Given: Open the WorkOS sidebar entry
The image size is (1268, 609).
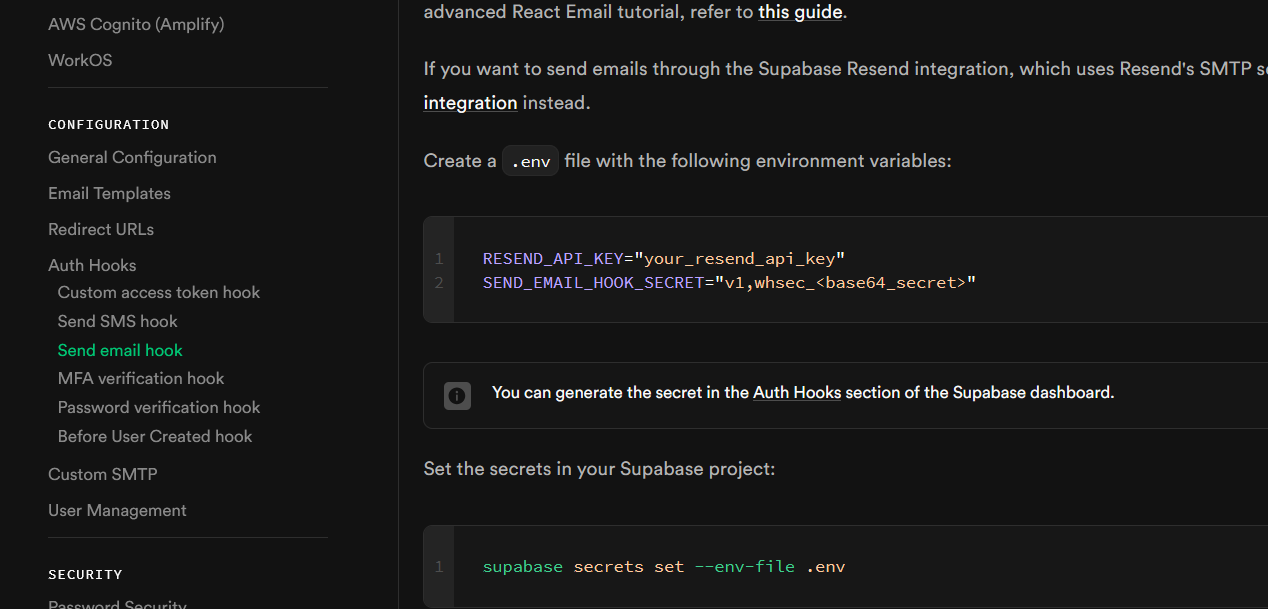Looking at the screenshot, I should coord(80,60).
